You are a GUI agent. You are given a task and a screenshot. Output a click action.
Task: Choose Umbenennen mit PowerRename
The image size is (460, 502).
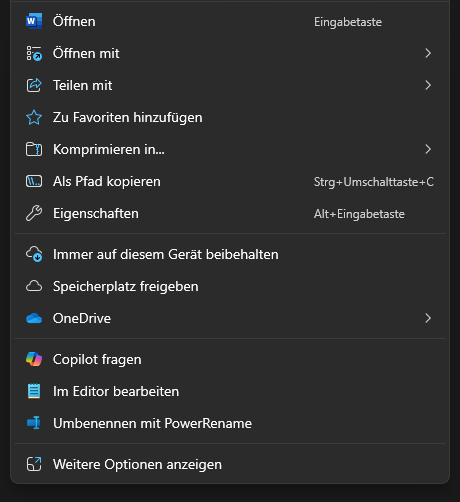tap(230, 423)
